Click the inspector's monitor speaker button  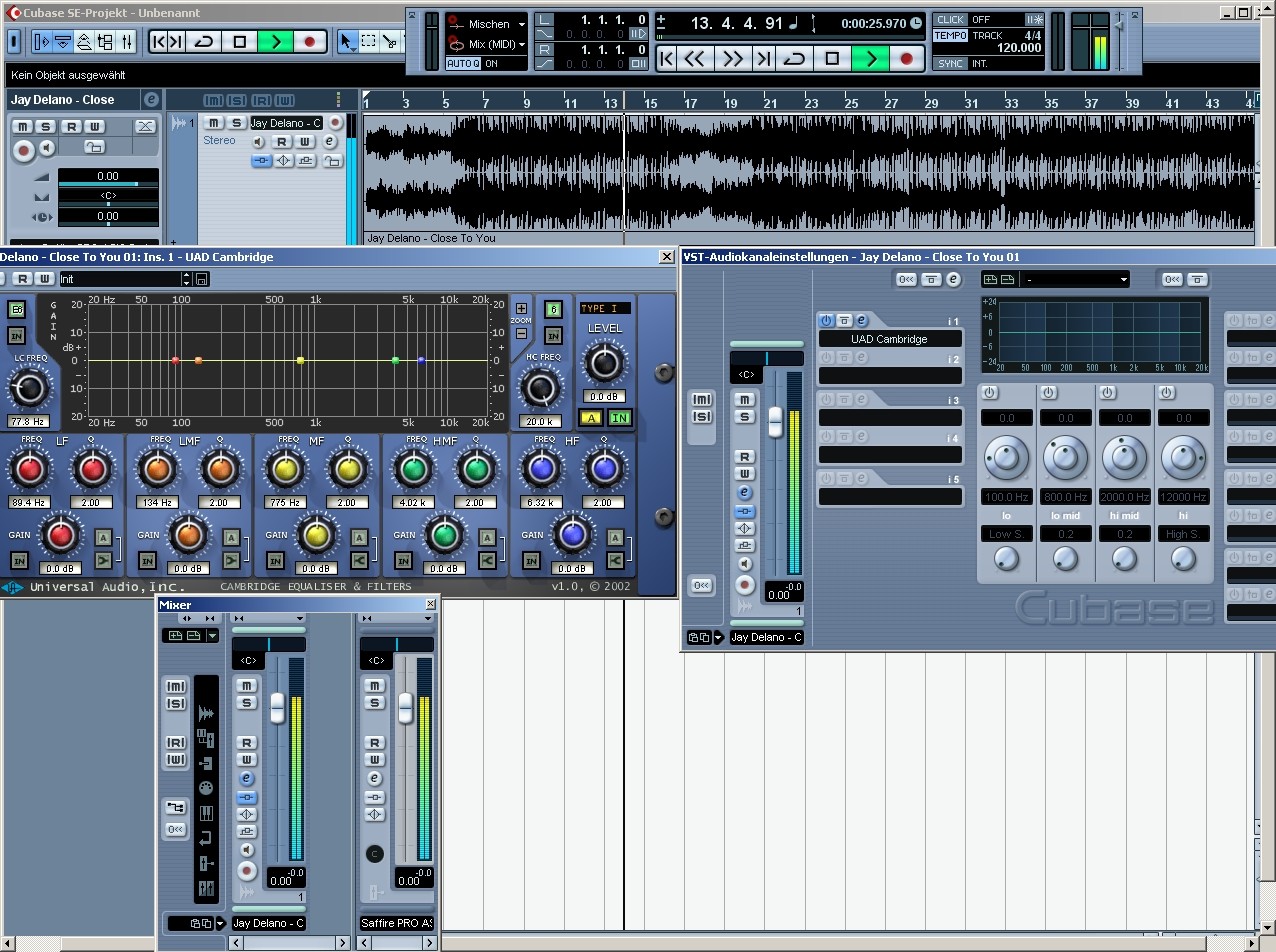[46, 148]
